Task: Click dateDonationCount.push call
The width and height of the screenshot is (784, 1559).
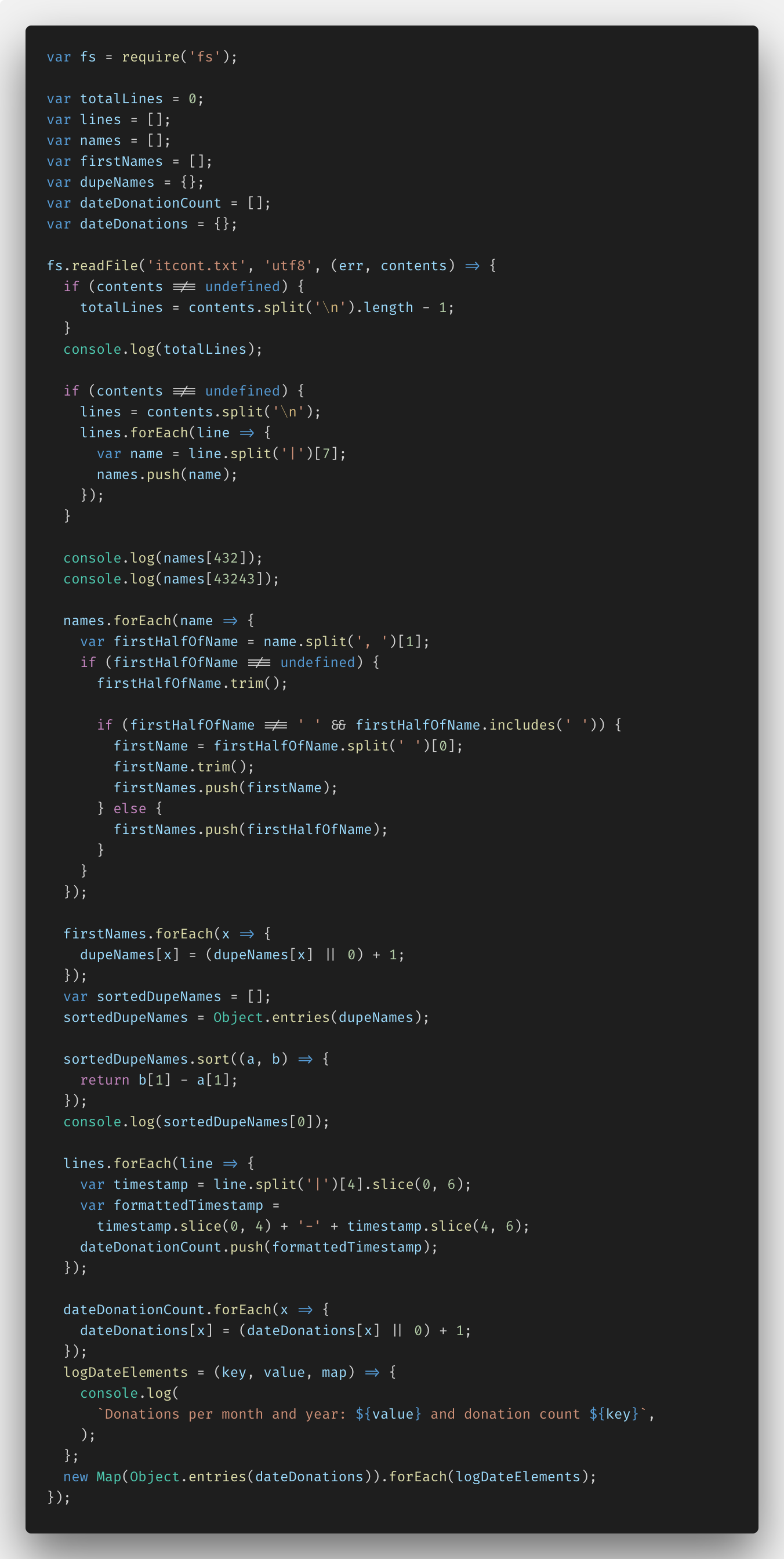Action: coord(258,1247)
